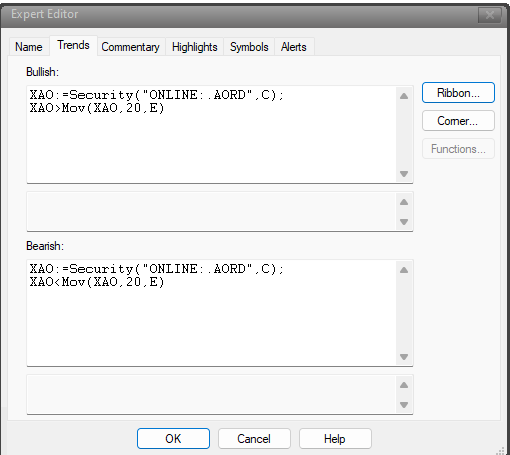This screenshot has height=455, width=510.
Task: Open Help for the Expert Editor
Action: click(x=335, y=439)
